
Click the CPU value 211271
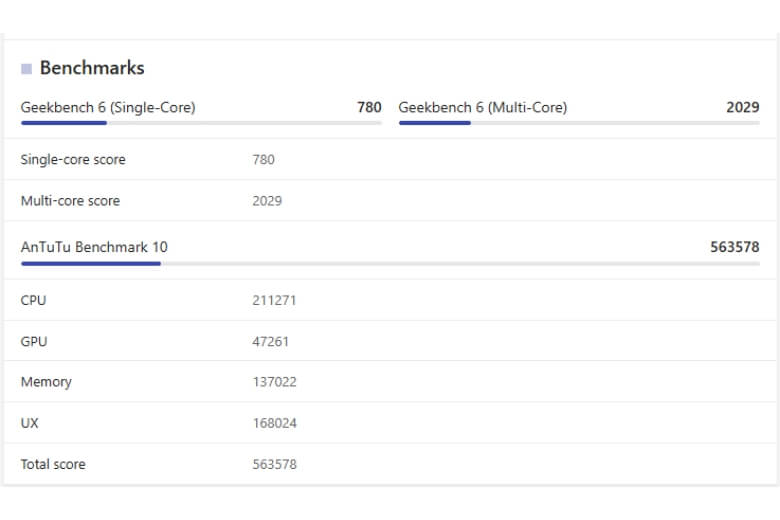(x=274, y=301)
